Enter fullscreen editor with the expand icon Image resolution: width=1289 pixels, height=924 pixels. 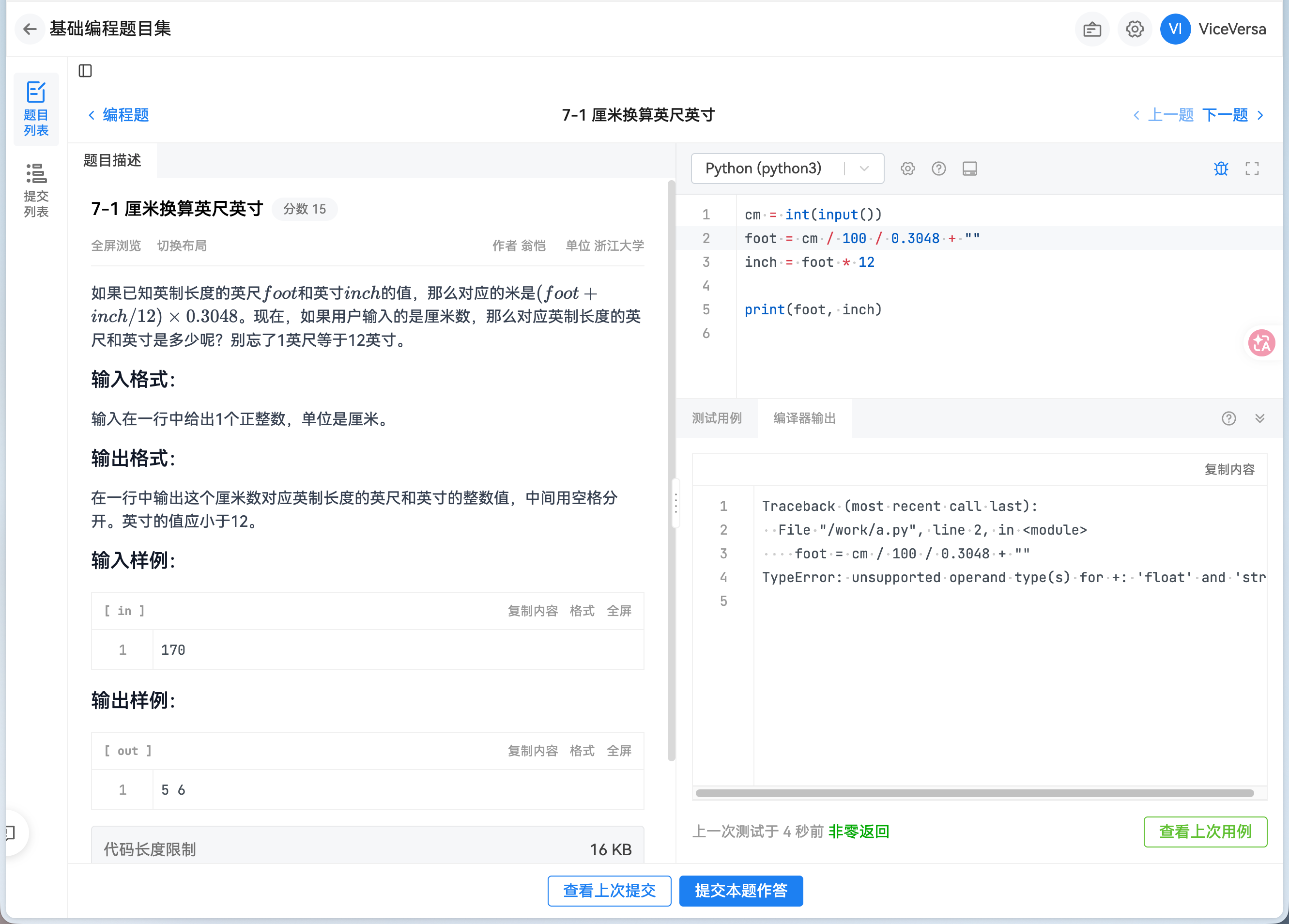point(1252,169)
